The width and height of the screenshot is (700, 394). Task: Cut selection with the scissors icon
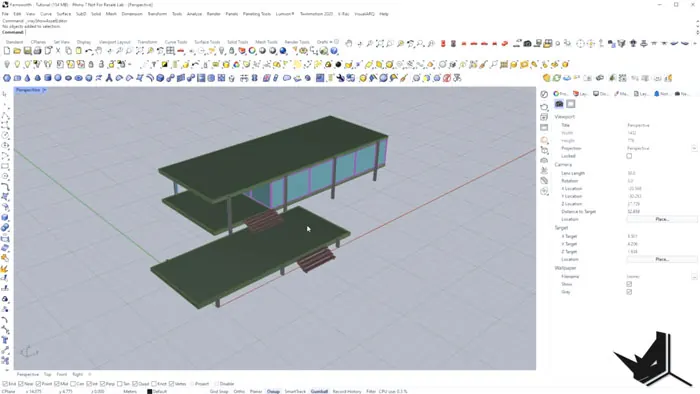(58, 51)
